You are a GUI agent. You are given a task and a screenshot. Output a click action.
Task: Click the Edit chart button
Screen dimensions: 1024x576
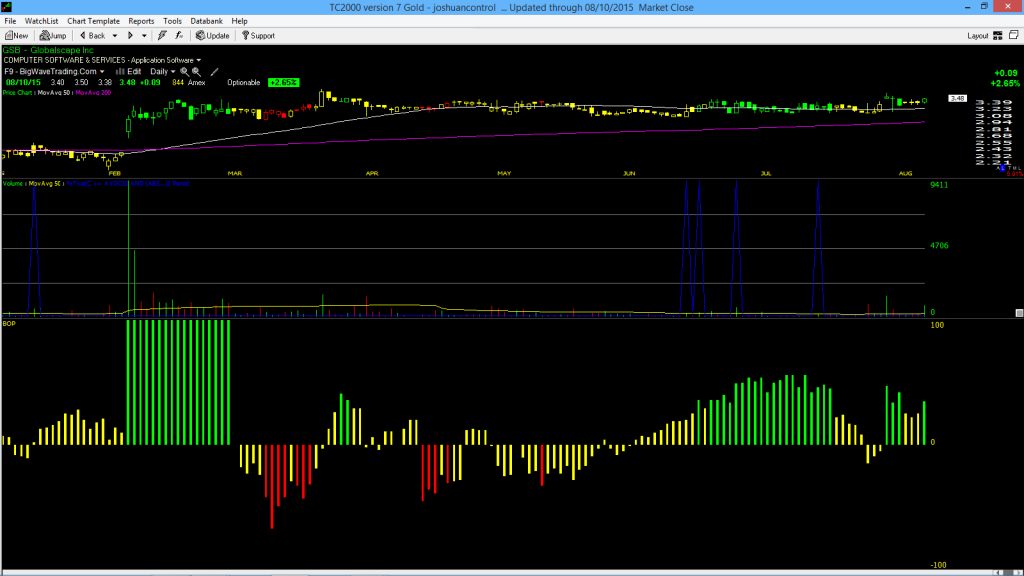[129, 72]
